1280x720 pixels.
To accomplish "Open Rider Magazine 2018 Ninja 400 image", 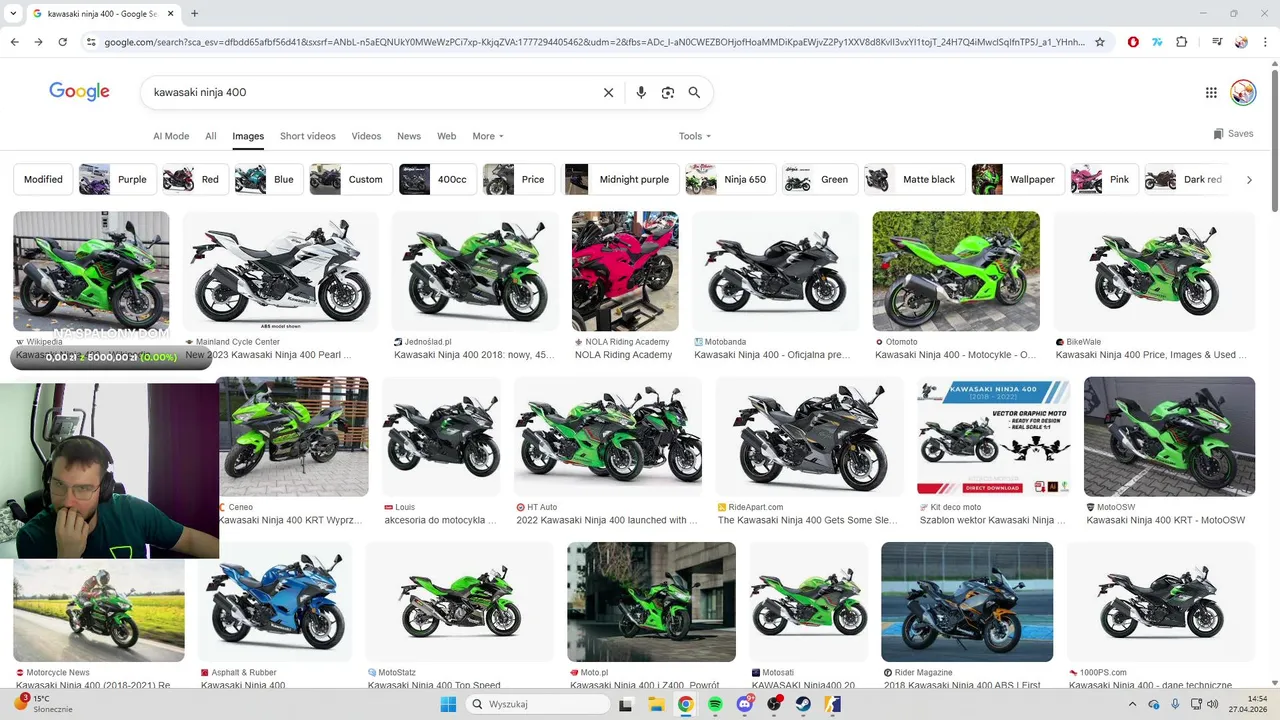I will pos(967,602).
